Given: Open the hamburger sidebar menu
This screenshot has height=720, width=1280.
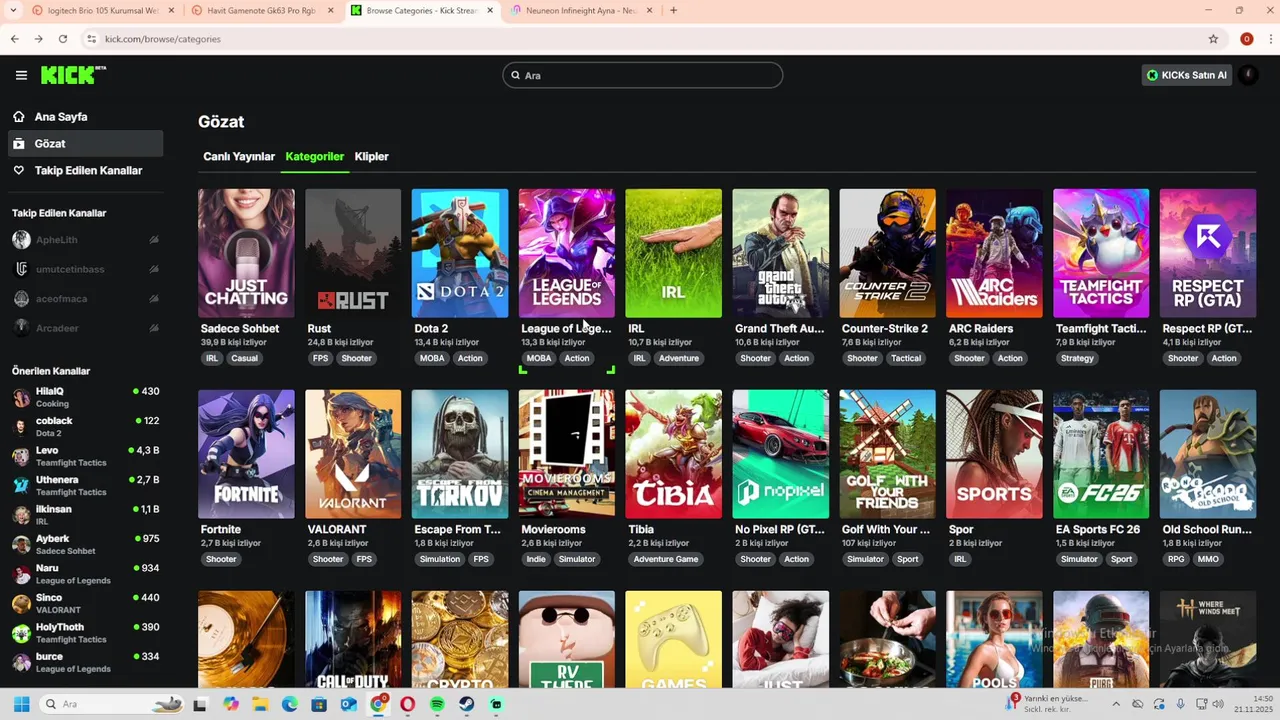Looking at the screenshot, I should coord(21,75).
